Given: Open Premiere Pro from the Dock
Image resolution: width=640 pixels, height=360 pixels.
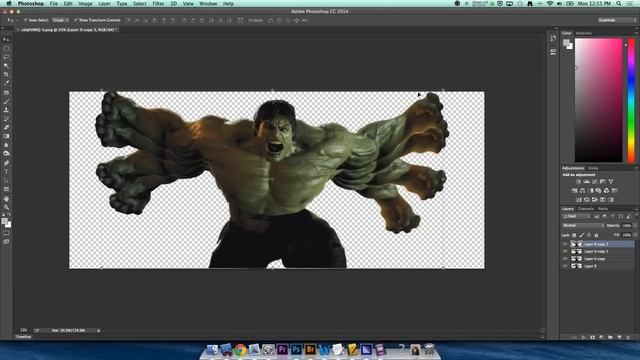Looking at the screenshot, I should [282, 349].
